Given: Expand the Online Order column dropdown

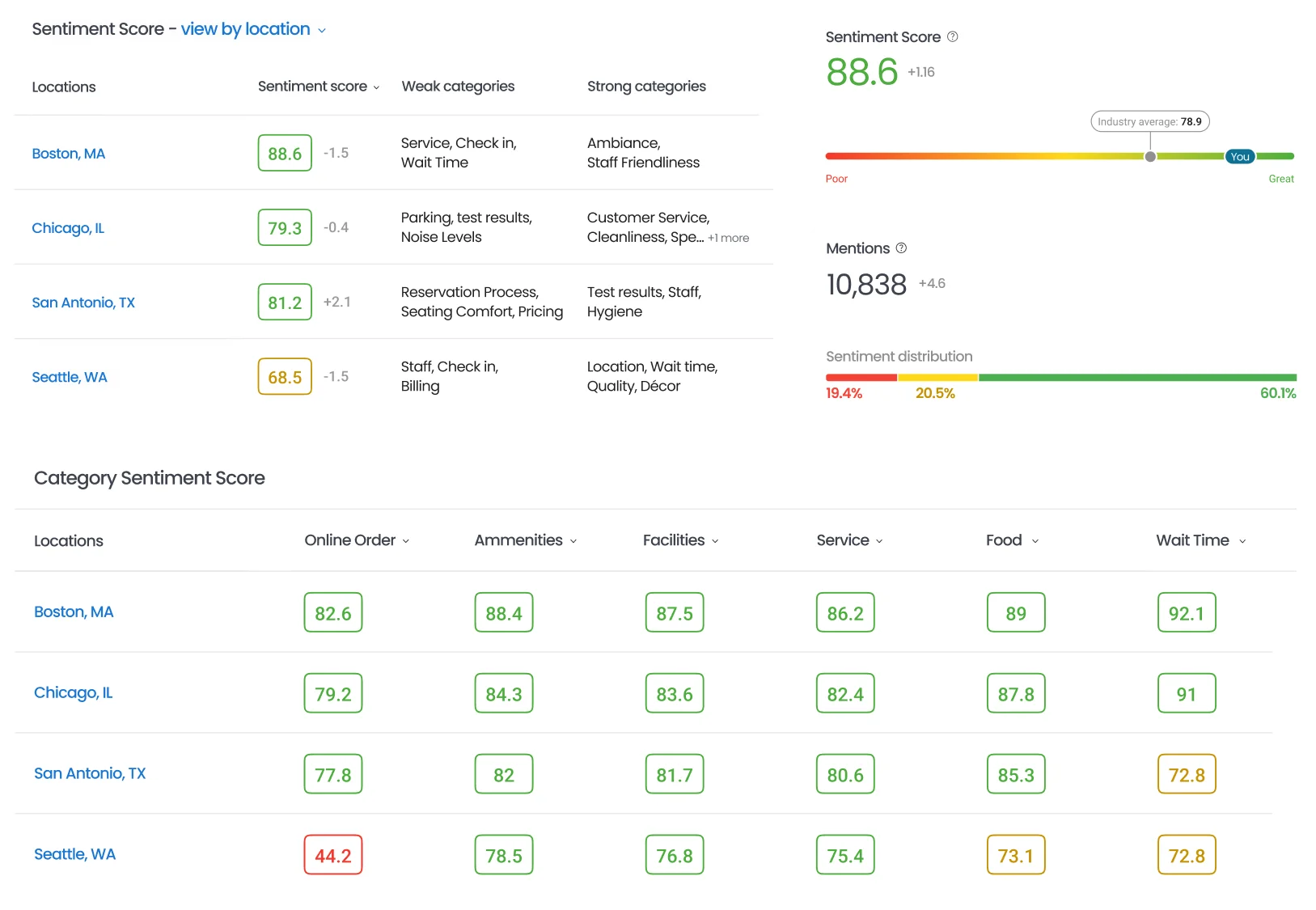Looking at the screenshot, I should point(407,540).
